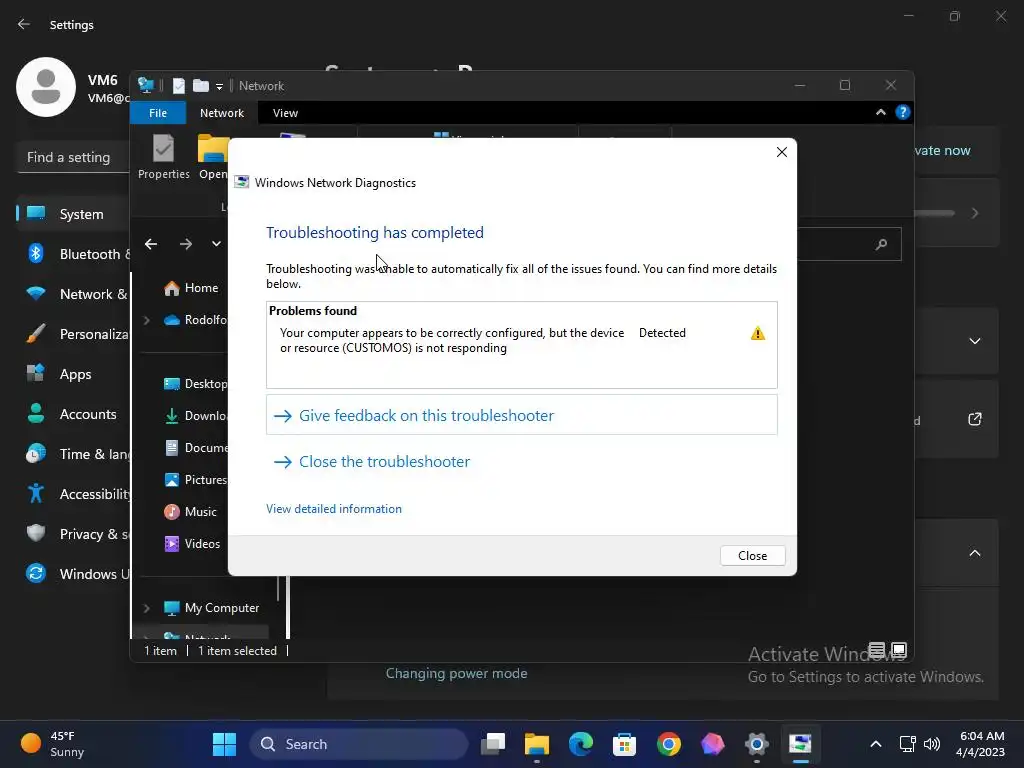Click the warning triangle icon in Problems found
This screenshot has height=768, width=1024.
[x=758, y=334]
